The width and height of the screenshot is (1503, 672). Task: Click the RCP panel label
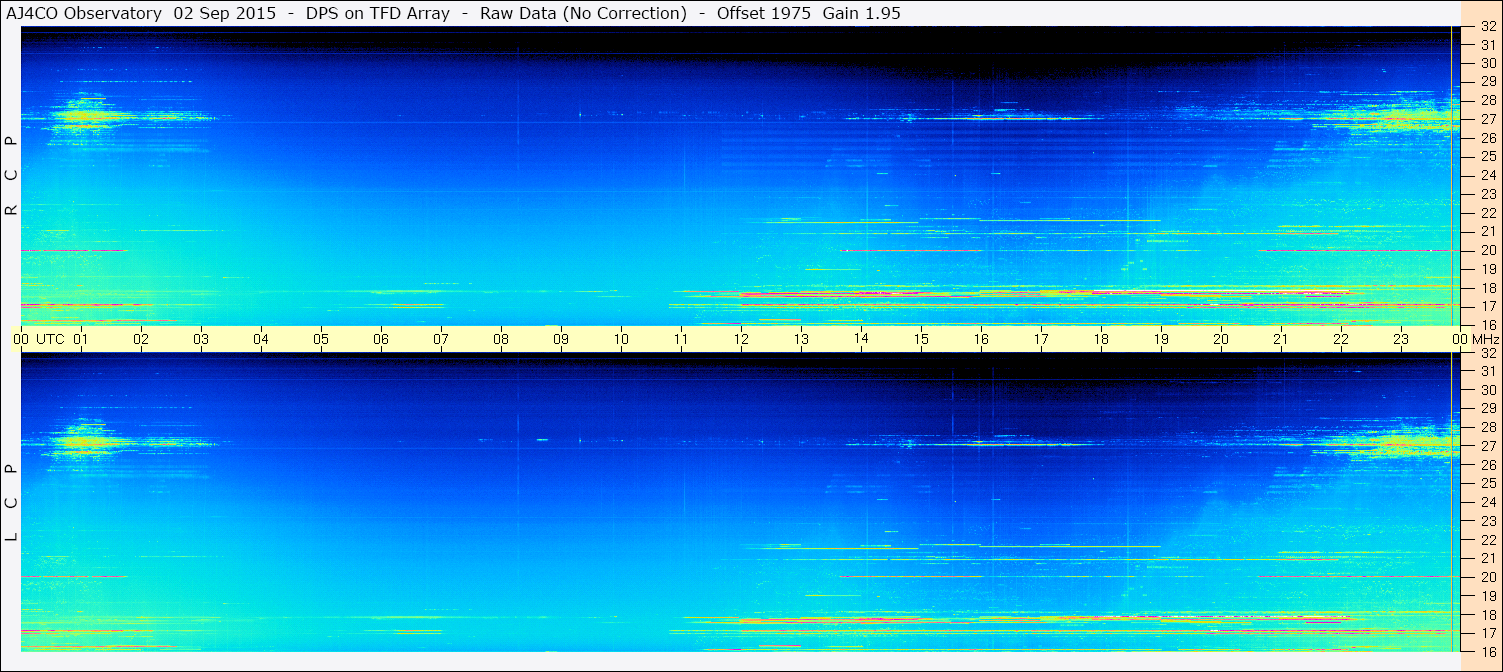coord(12,176)
